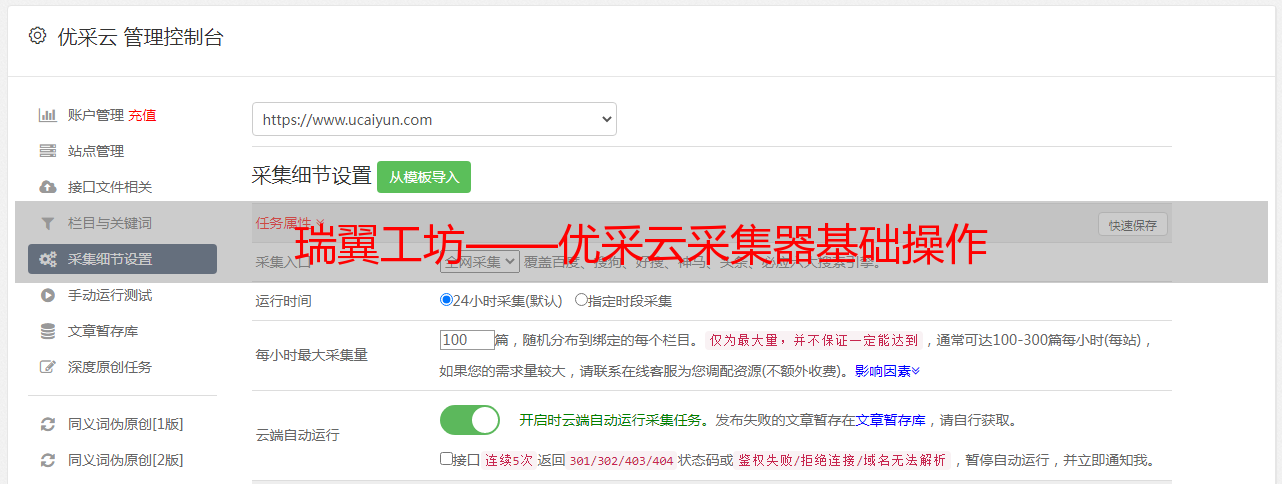The height and width of the screenshot is (484, 1282).
Task: Open 同义词伪原创[2版] in the sidebar
Action: (125, 460)
